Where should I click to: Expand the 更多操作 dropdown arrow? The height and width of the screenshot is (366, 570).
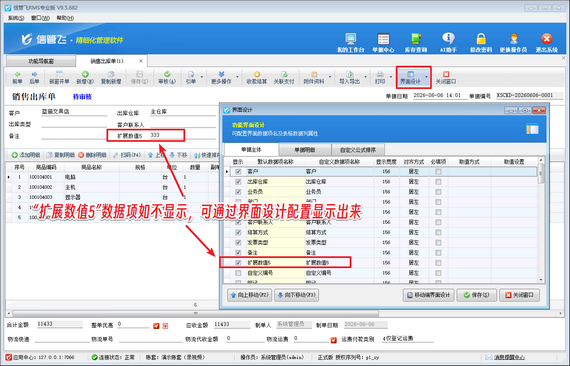[x=237, y=77]
